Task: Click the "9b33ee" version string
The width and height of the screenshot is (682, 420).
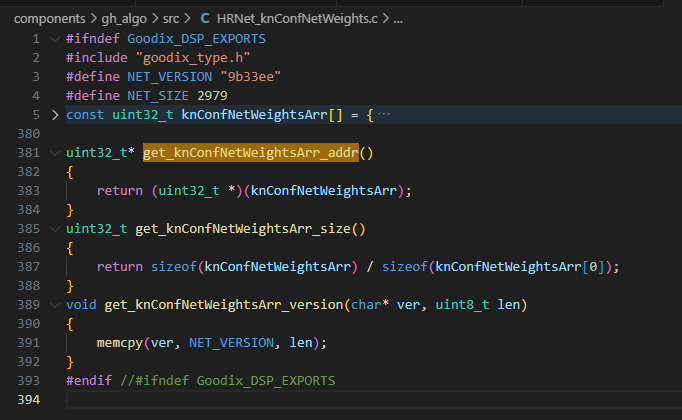Action: [251, 77]
